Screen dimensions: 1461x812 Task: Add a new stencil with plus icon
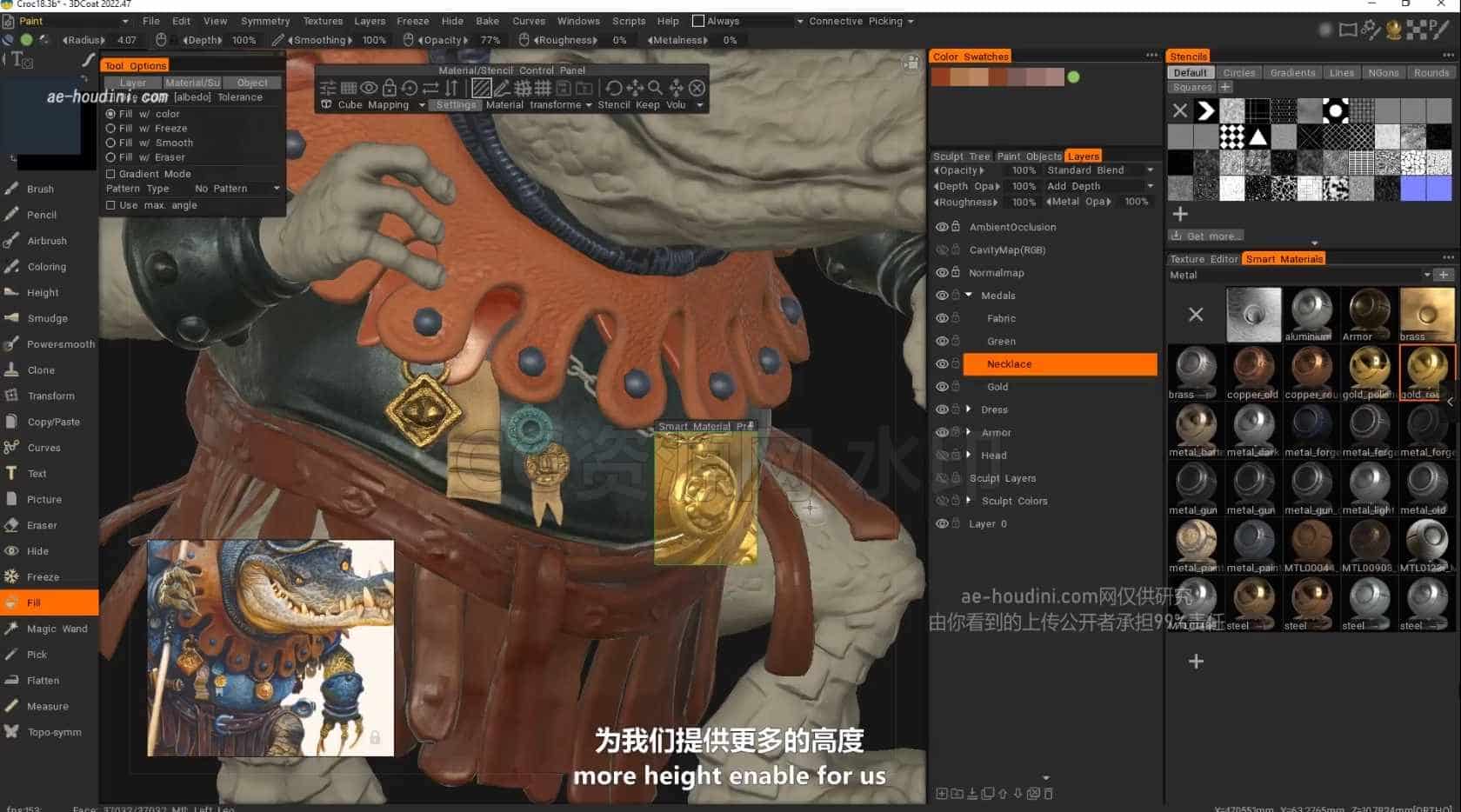[1180, 214]
